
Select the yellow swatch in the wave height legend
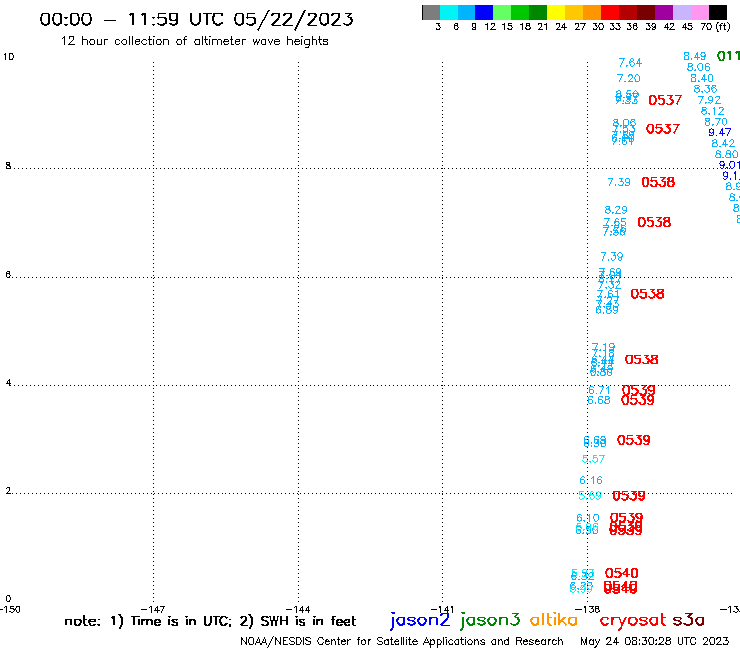point(556,12)
